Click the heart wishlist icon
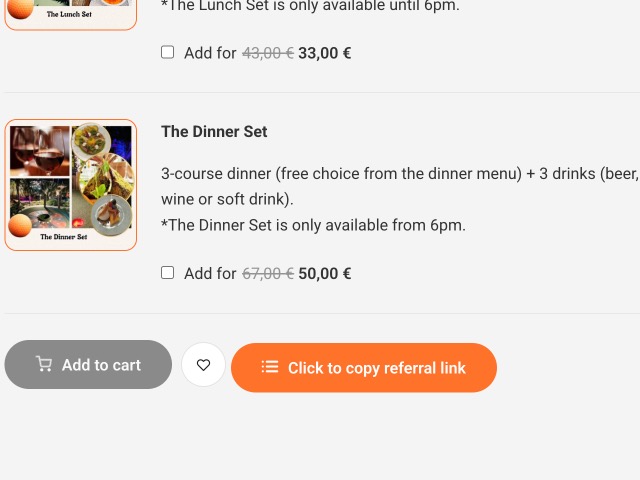The height and width of the screenshot is (480, 640). click(203, 365)
